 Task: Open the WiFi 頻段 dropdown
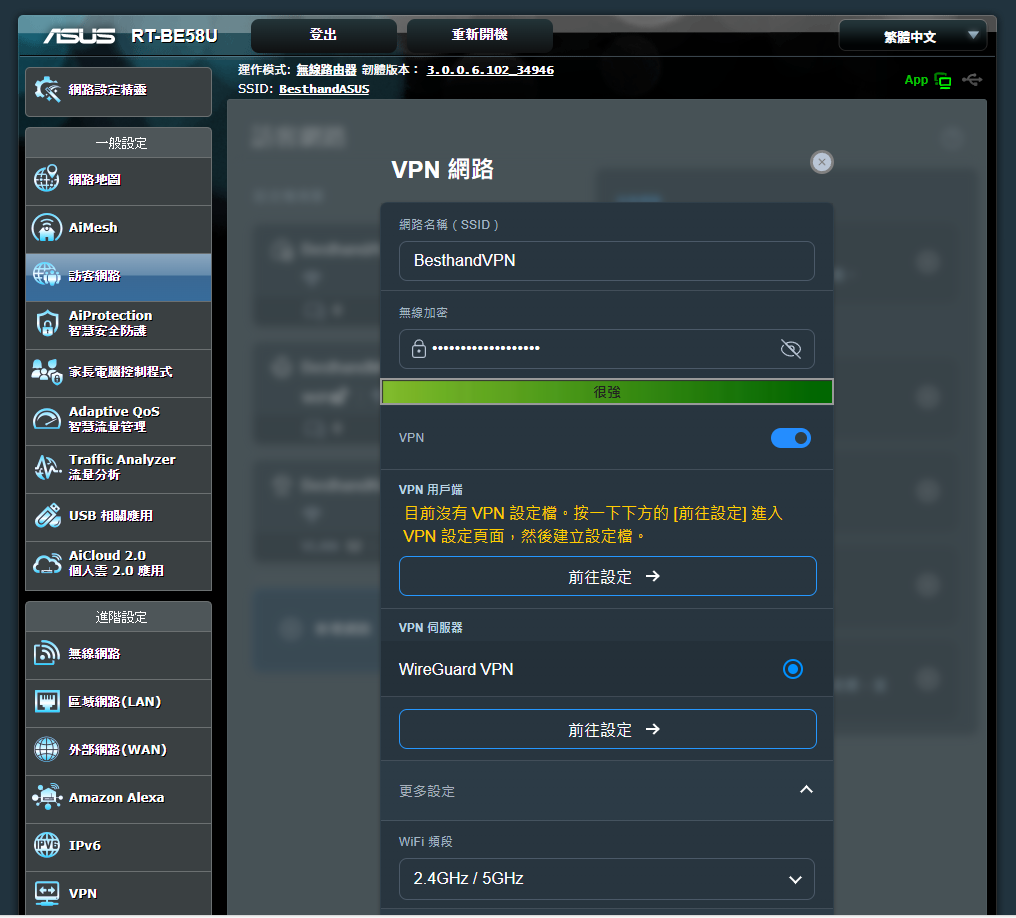[607, 879]
